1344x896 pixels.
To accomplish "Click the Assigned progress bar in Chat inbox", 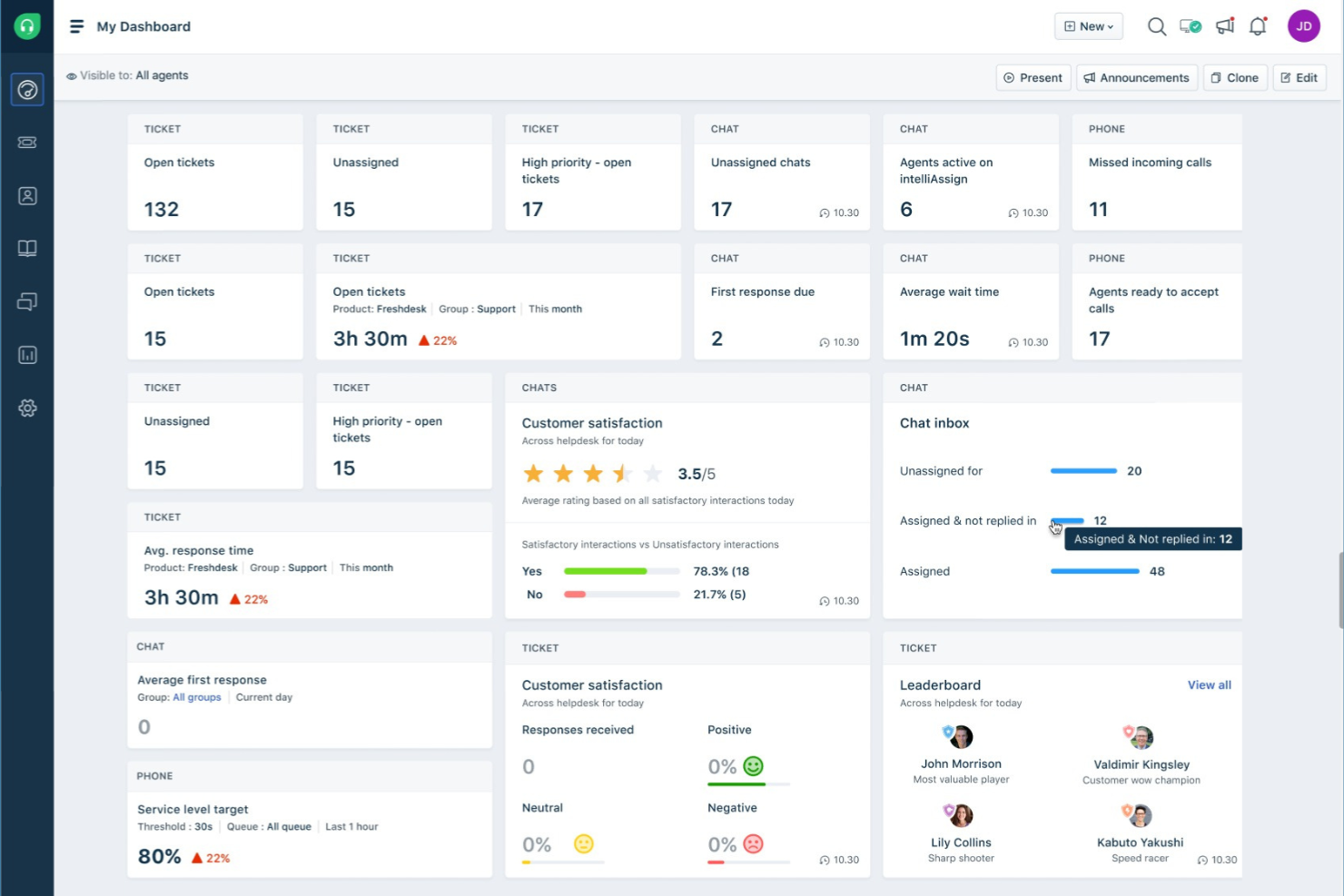I will [1094, 571].
